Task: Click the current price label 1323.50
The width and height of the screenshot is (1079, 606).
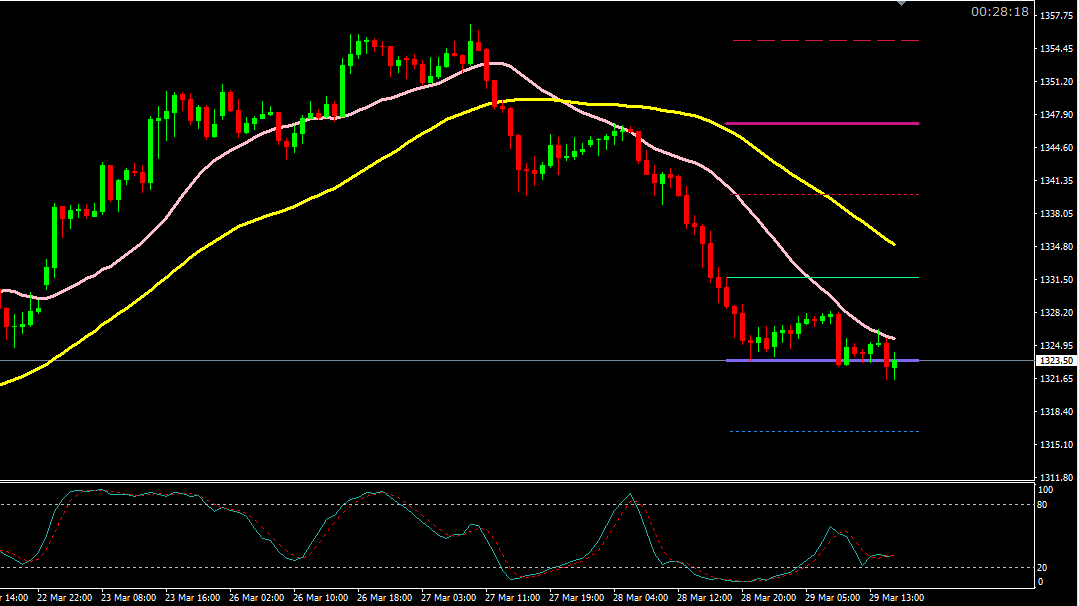Action: click(1055, 360)
